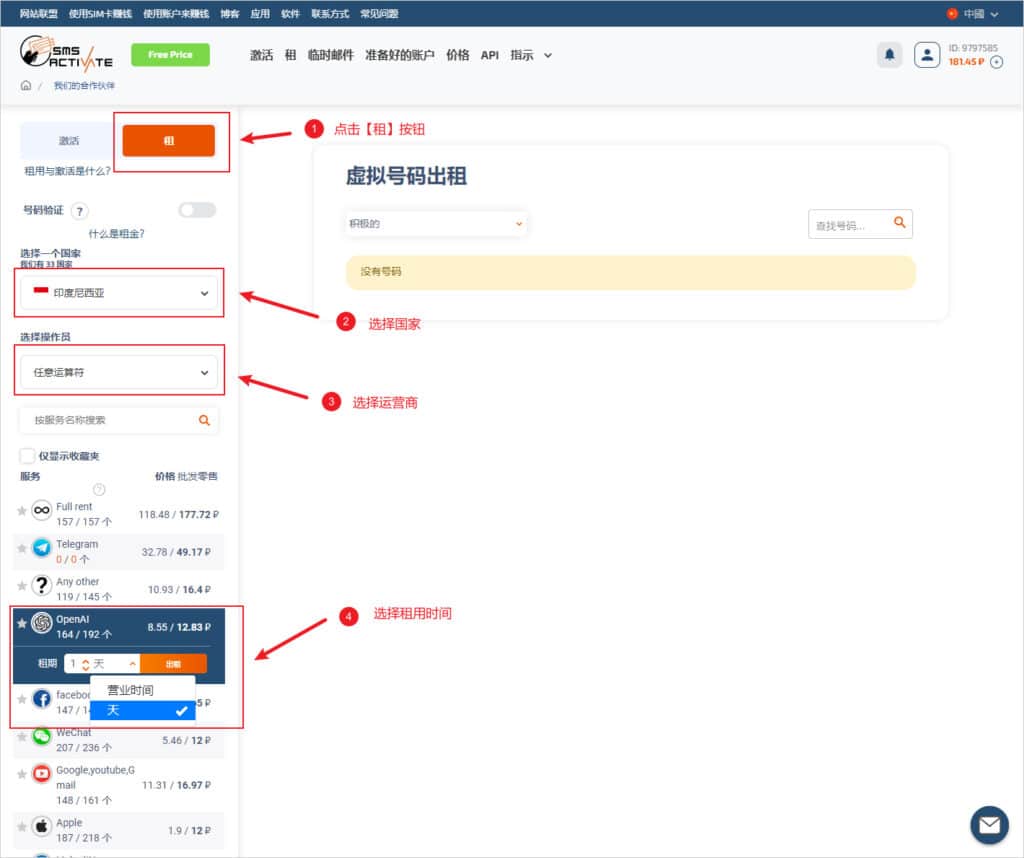Viewport: 1024px width, 858px height.
Task: Click the help icon above Full rent
Action: [99, 490]
